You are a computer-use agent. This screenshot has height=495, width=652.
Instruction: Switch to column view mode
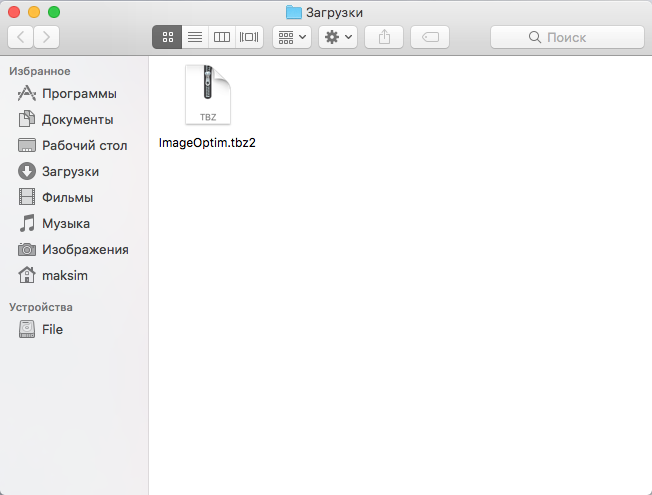222,37
